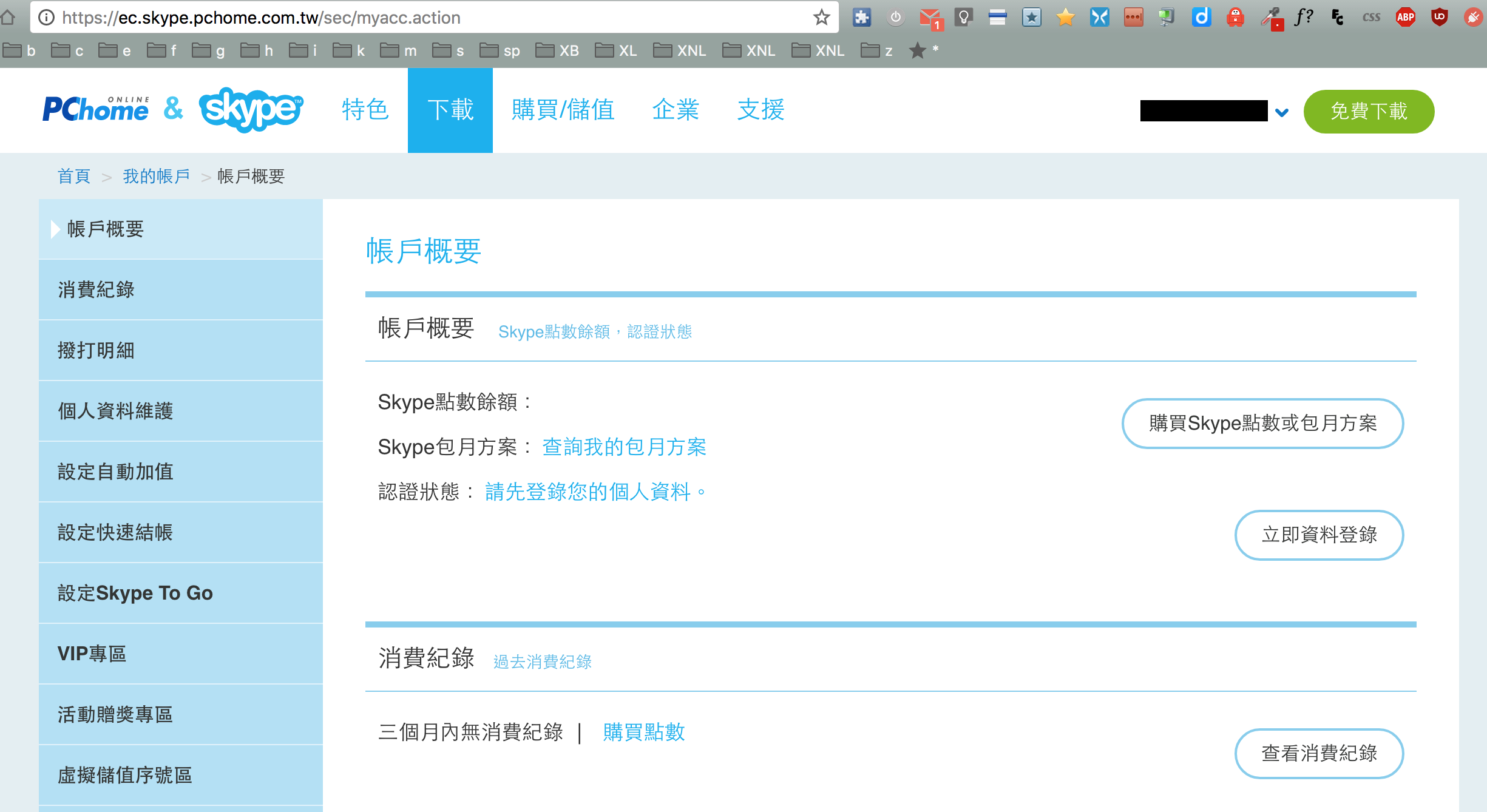Click 購買Skype點數或包月方案 button
The height and width of the screenshot is (812, 1487).
tap(1262, 423)
